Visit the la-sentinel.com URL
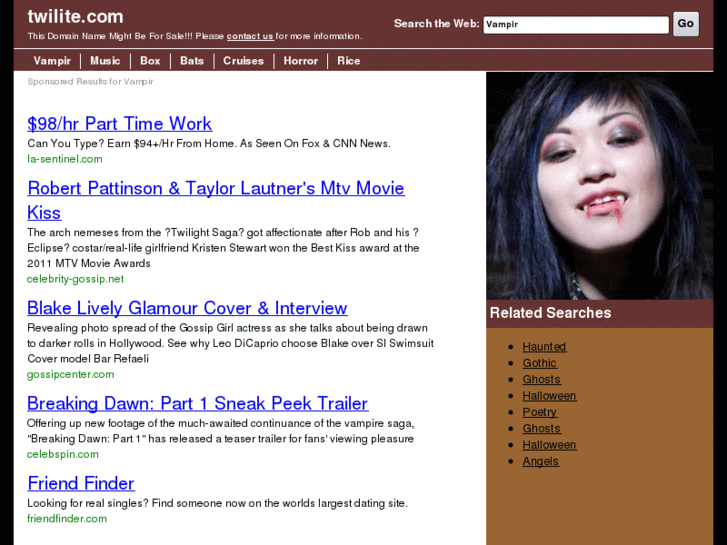 click(65, 159)
